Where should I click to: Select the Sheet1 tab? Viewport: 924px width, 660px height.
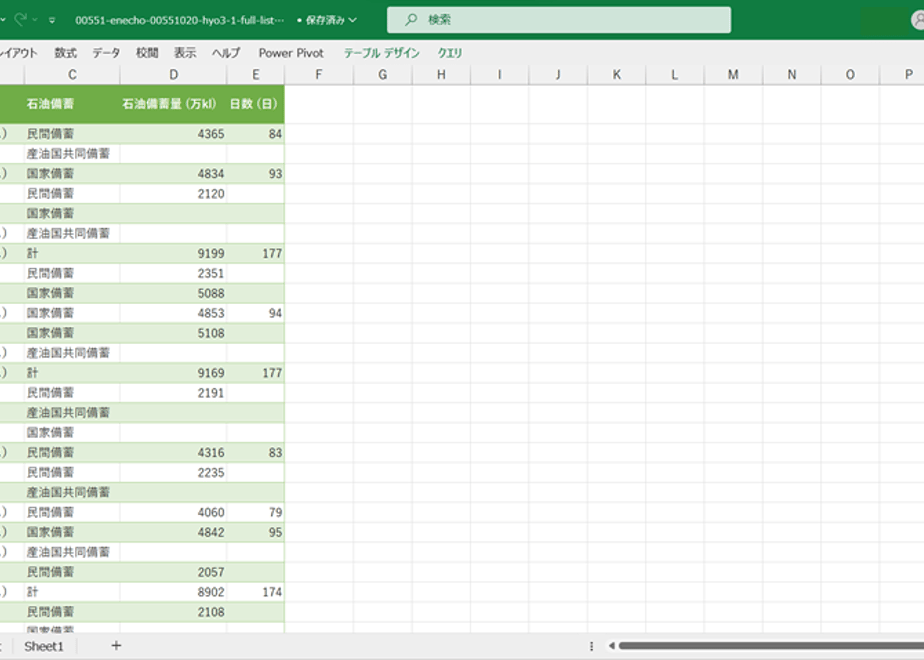[x=44, y=646]
